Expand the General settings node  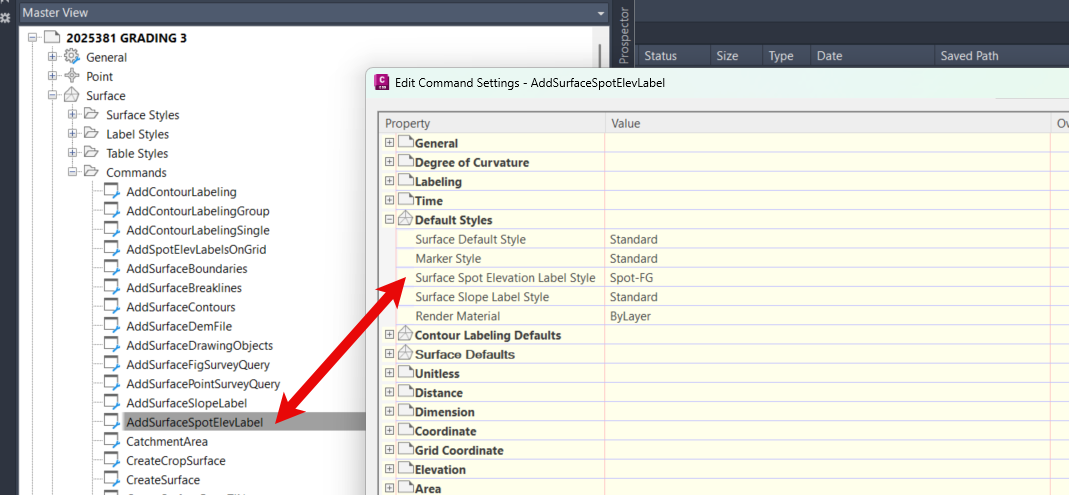tap(52, 57)
